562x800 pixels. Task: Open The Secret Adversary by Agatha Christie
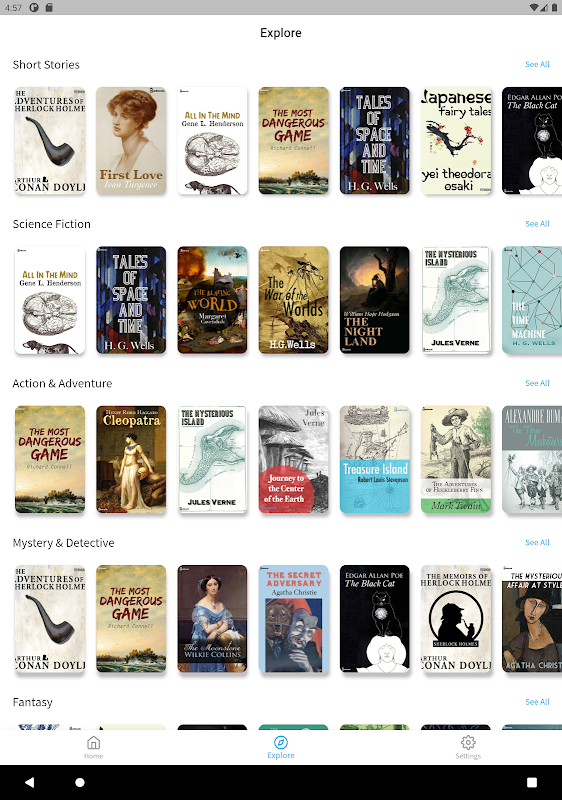click(x=293, y=619)
